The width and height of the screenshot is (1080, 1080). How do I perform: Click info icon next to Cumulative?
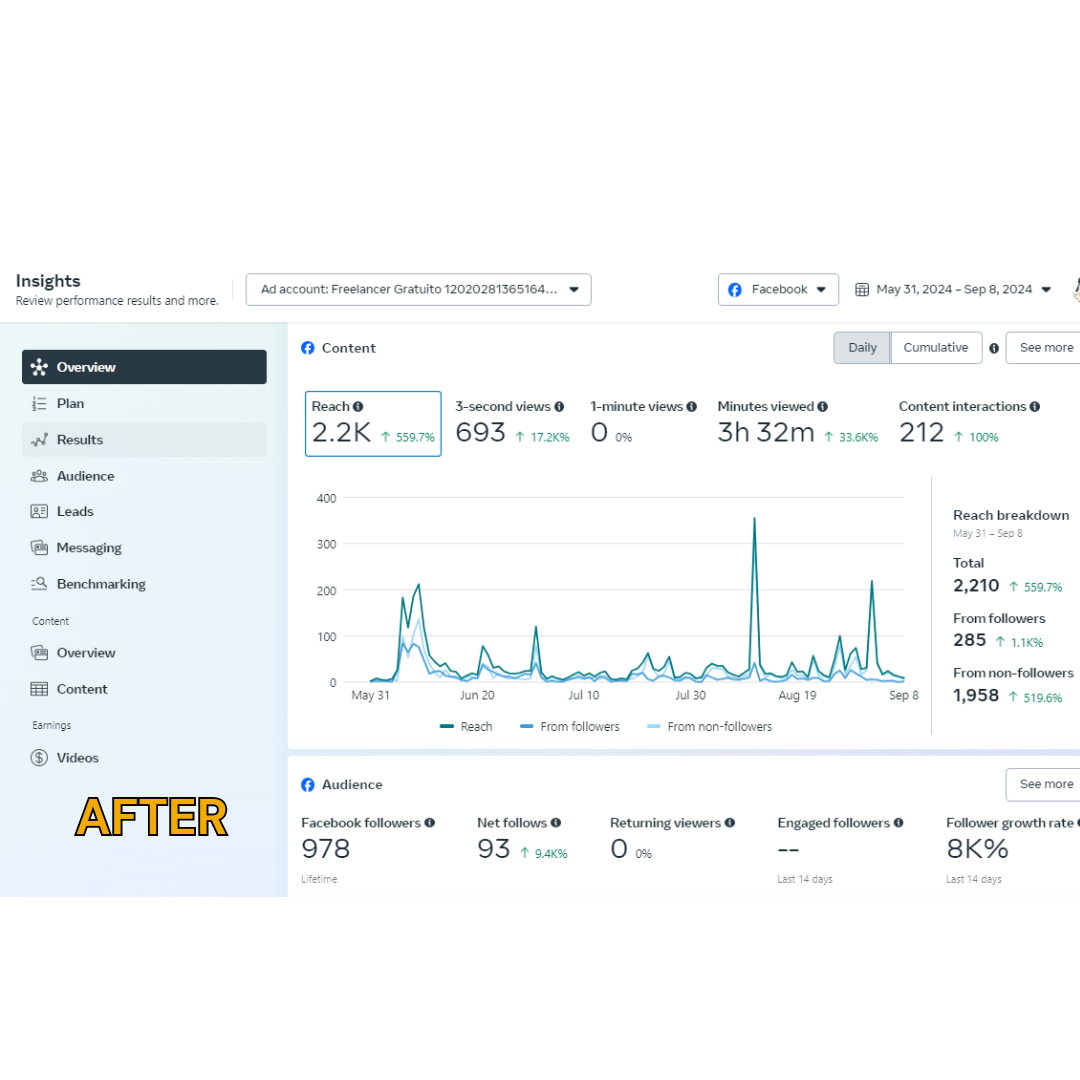pos(994,349)
